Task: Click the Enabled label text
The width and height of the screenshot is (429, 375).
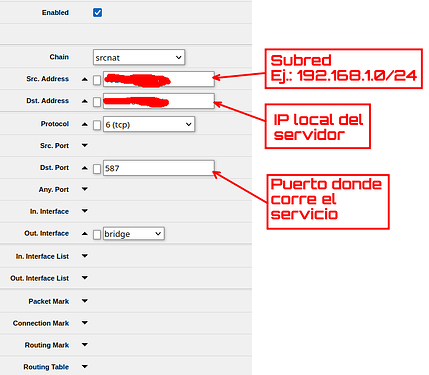Action: 55,13
